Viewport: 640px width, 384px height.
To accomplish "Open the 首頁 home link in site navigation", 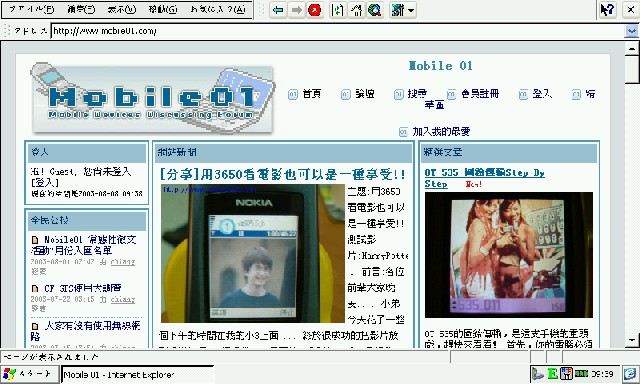I will [311, 93].
